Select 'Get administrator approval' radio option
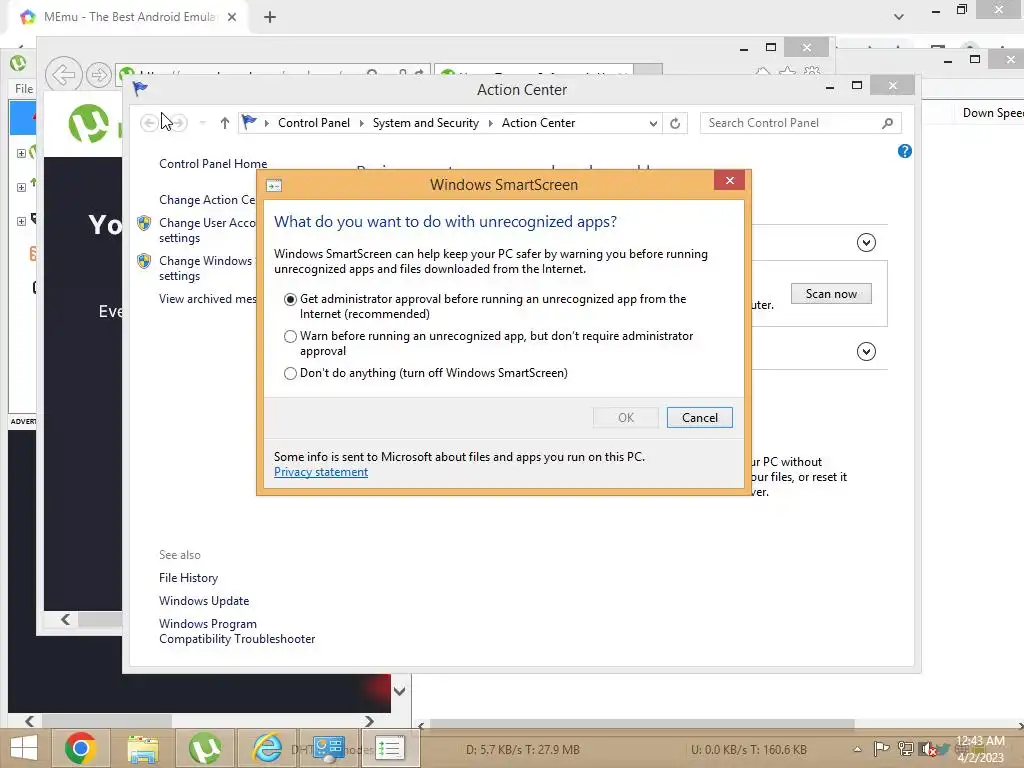The width and height of the screenshot is (1024, 768). click(x=291, y=299)
